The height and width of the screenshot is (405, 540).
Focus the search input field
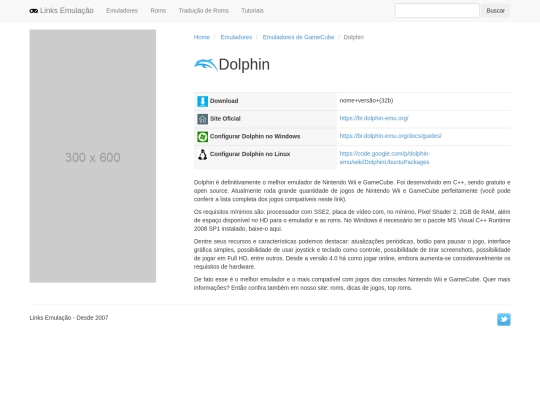[437, 11]
